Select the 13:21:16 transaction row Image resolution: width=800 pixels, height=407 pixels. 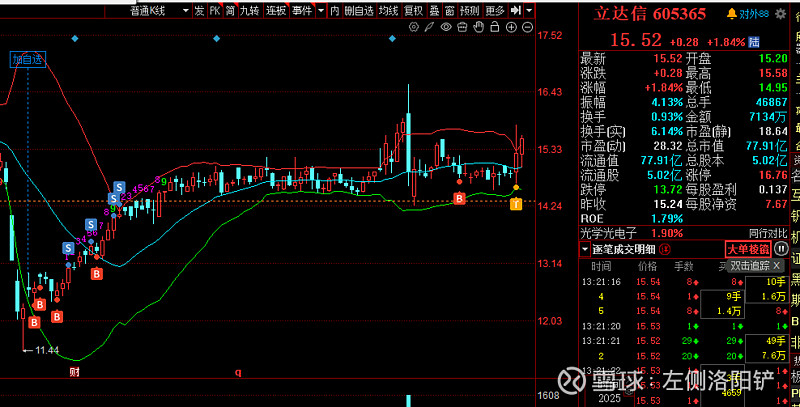[x=684, y=282]
